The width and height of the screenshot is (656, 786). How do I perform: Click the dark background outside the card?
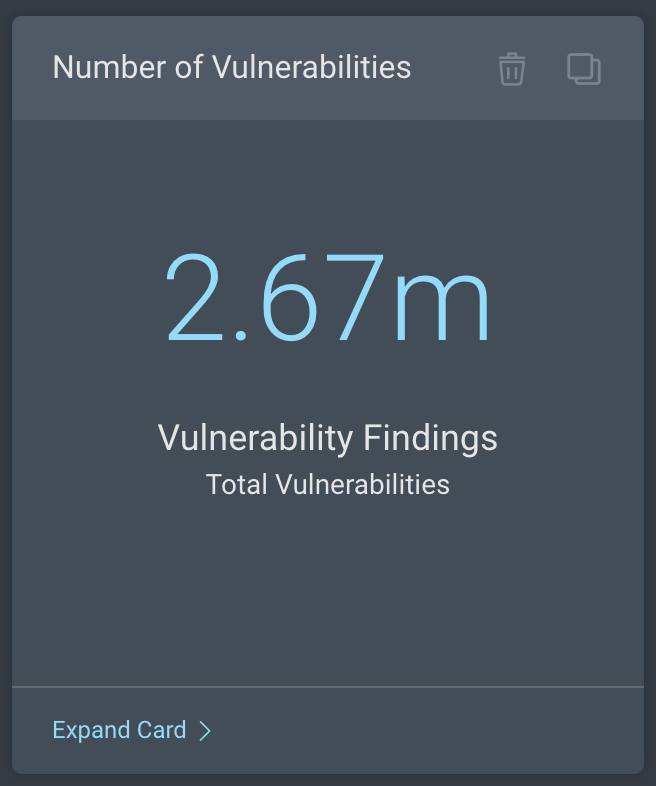(5, 400)
